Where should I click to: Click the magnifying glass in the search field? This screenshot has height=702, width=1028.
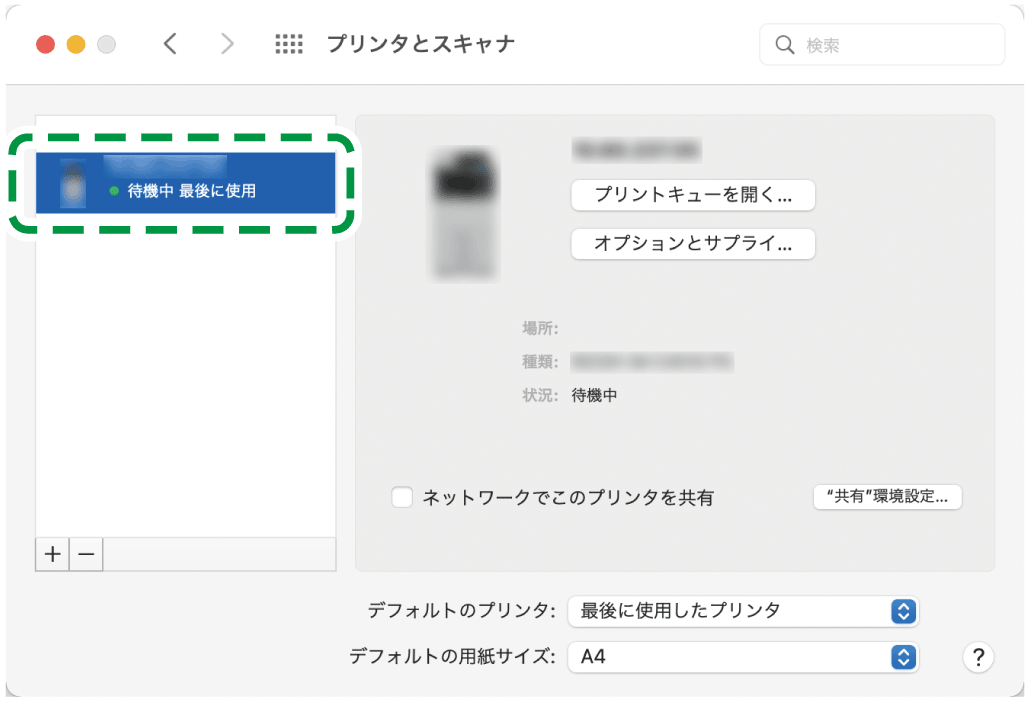(x=786, y=44)
